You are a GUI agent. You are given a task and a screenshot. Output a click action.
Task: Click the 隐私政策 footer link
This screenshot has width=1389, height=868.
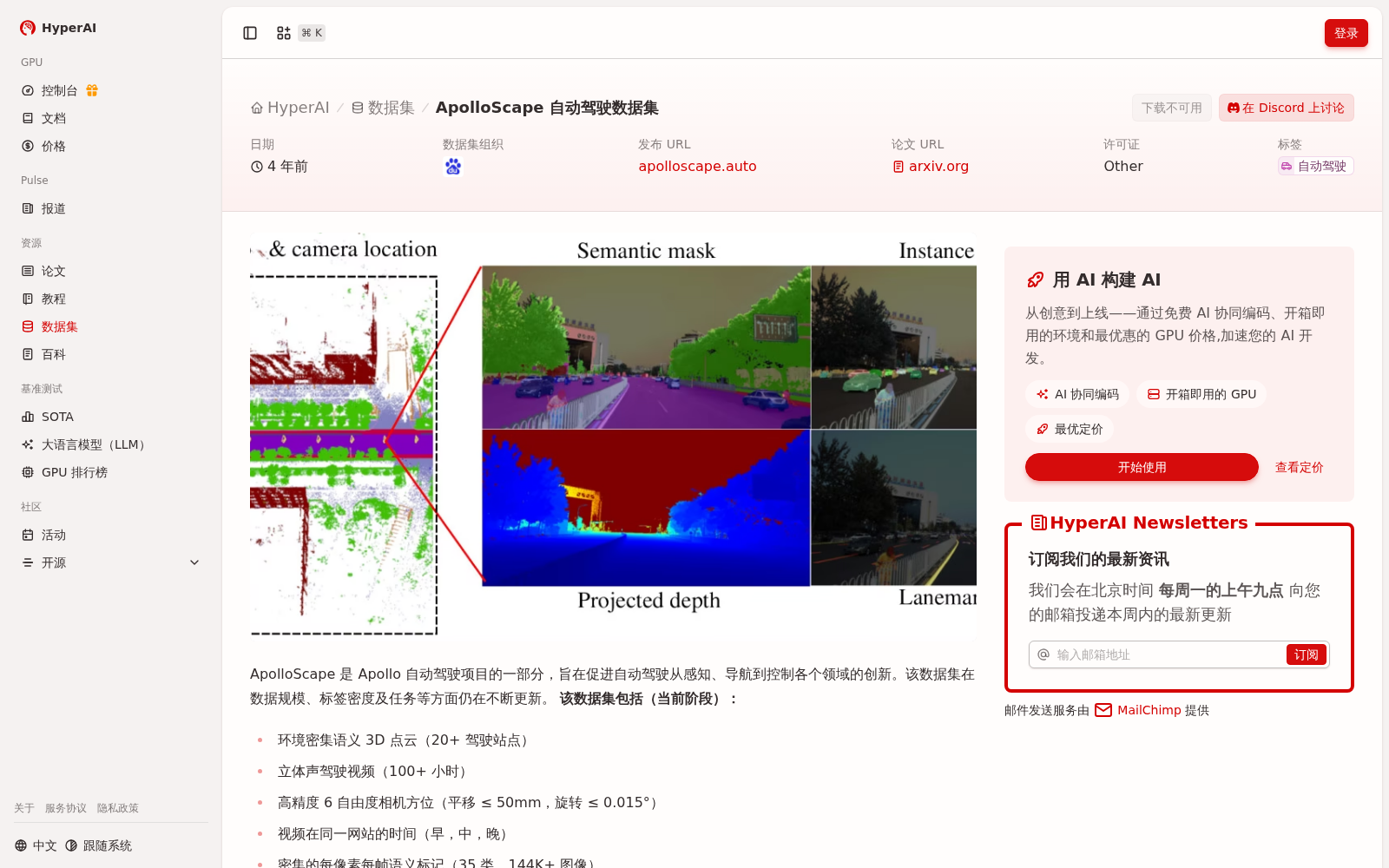[118, 808]
